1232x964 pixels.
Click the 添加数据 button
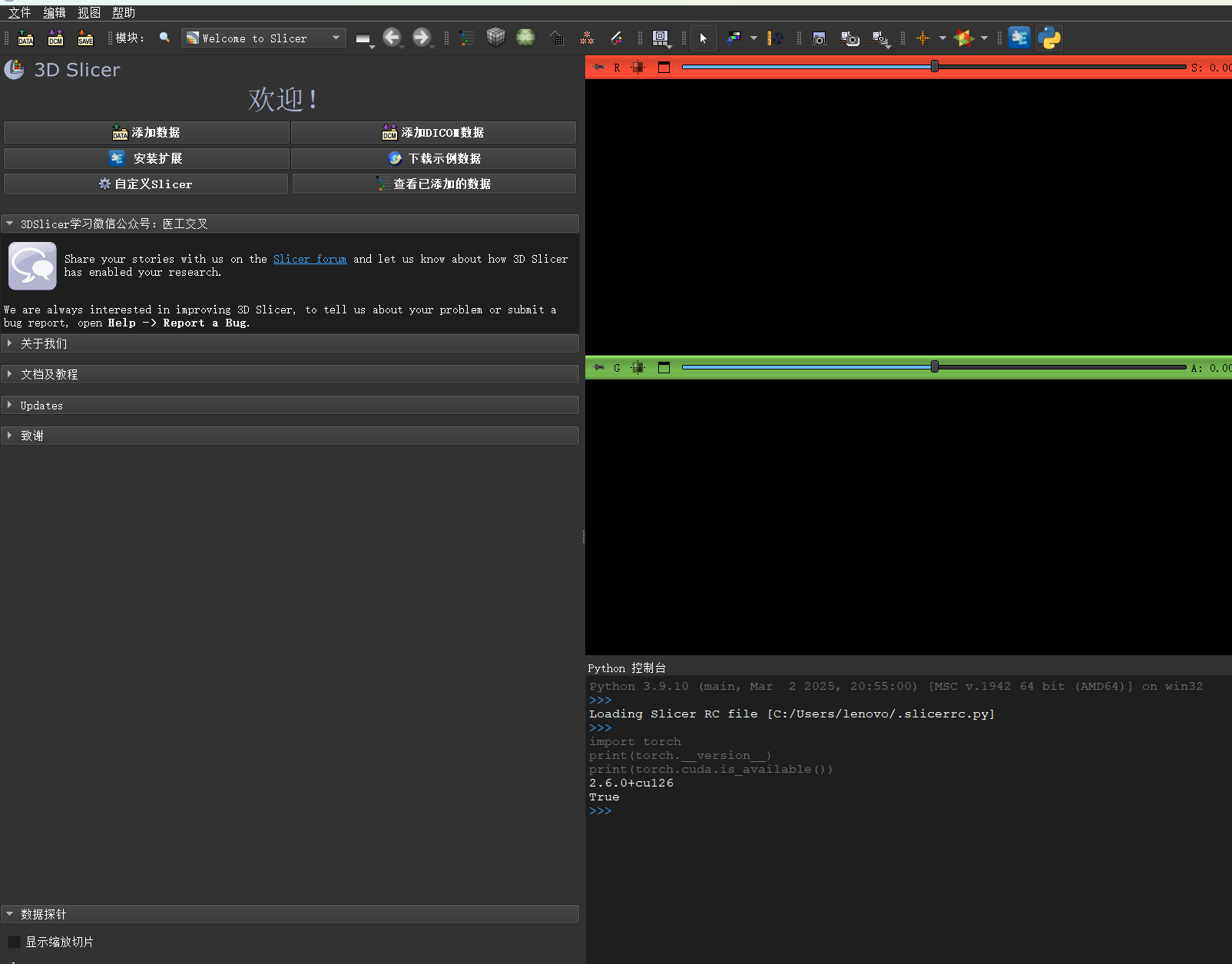click(146, 132)
